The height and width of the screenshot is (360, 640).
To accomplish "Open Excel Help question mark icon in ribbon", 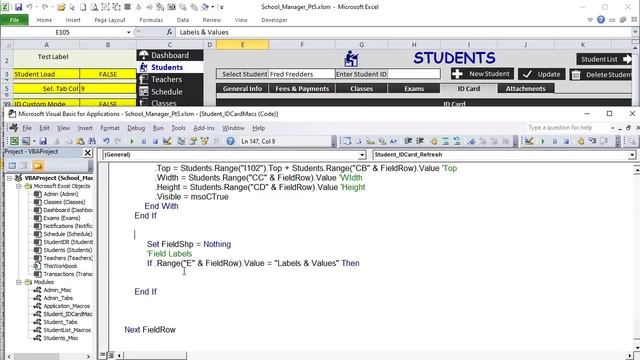I will click(600, 20).
